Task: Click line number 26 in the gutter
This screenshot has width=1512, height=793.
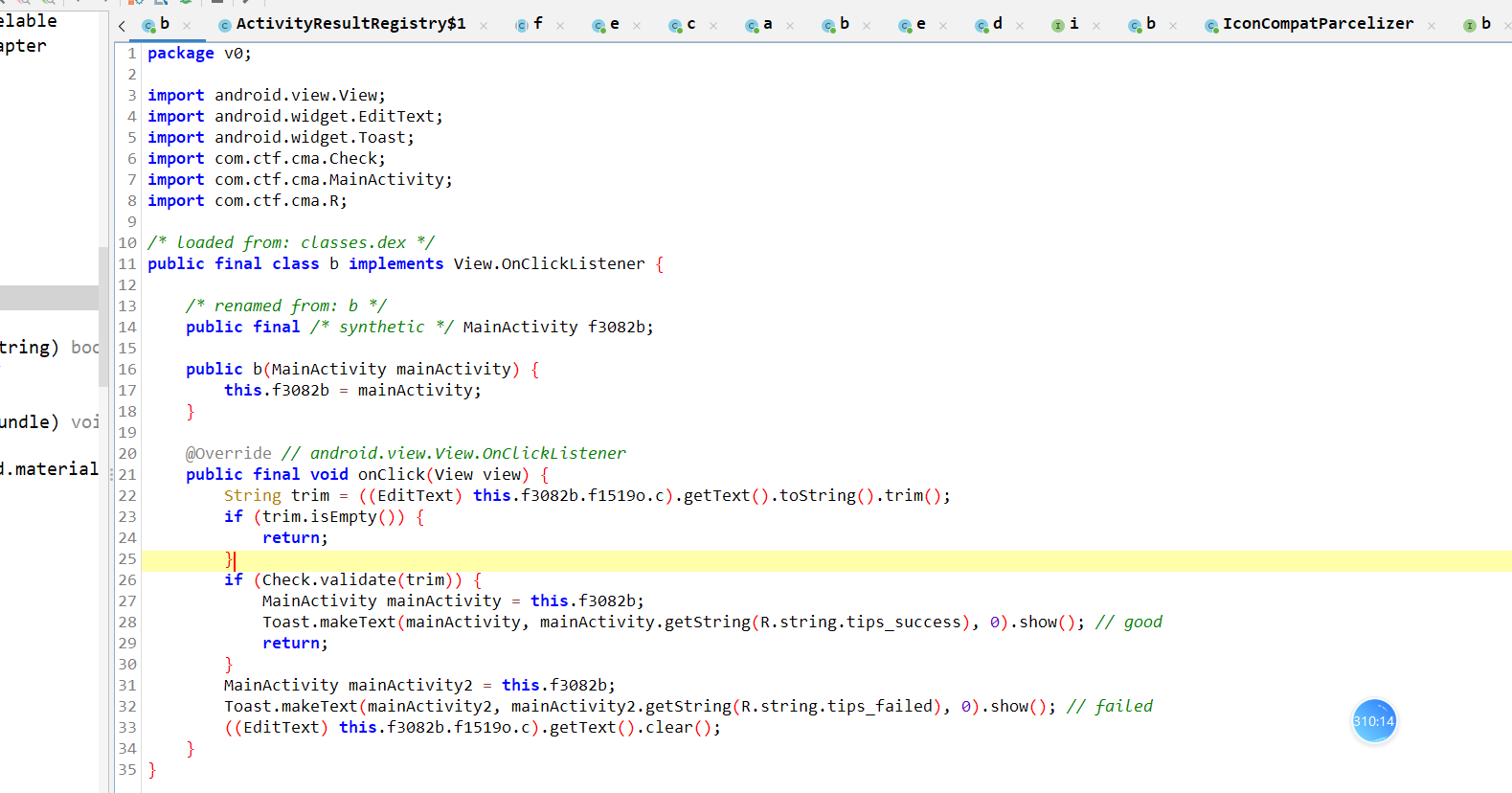Action: click(x=127, y=580)
